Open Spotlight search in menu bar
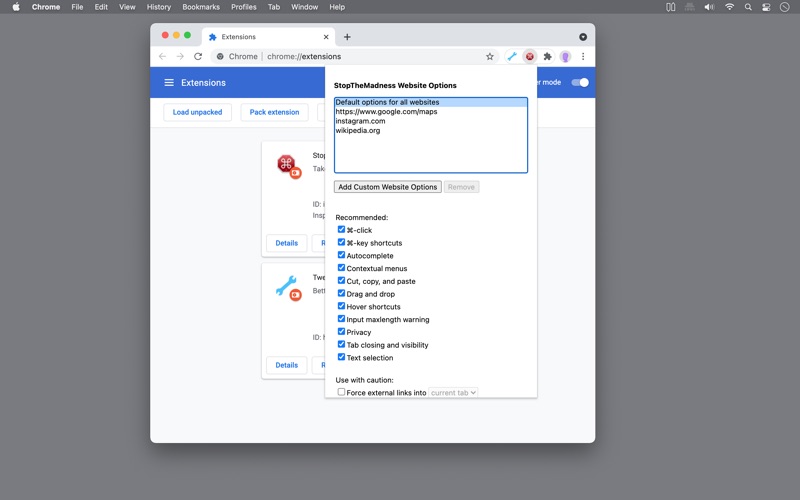The height and width of the screenshot is (500, 800). click(x=748, y=7)
